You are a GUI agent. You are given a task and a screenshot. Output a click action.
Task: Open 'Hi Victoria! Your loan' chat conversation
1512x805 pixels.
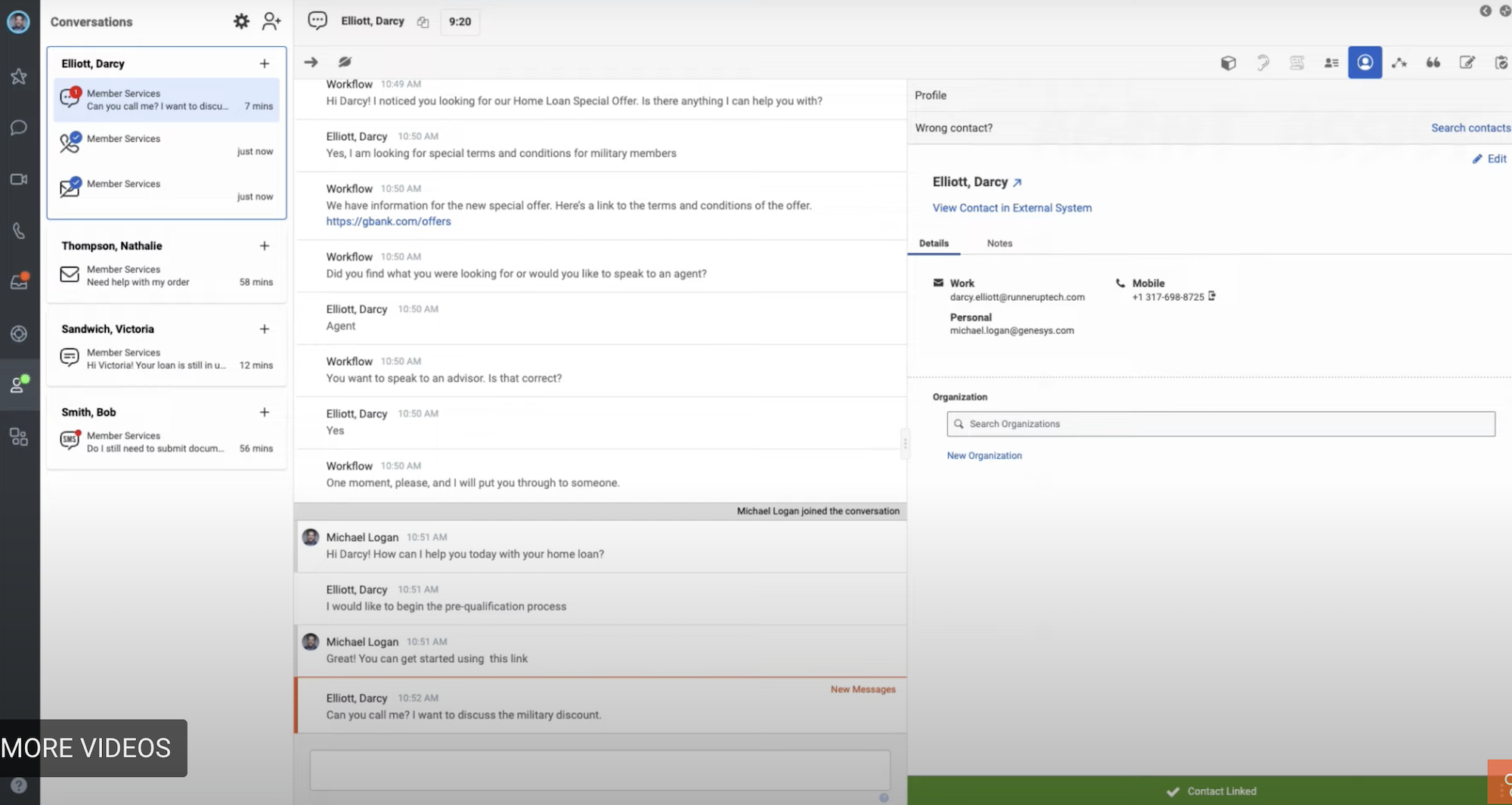166,359
